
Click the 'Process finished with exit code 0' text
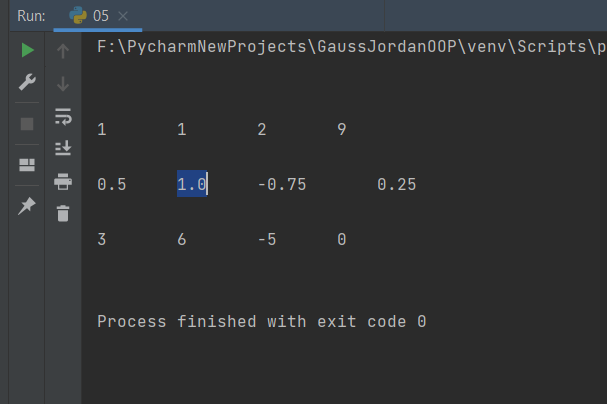click(x=262, y=322)
